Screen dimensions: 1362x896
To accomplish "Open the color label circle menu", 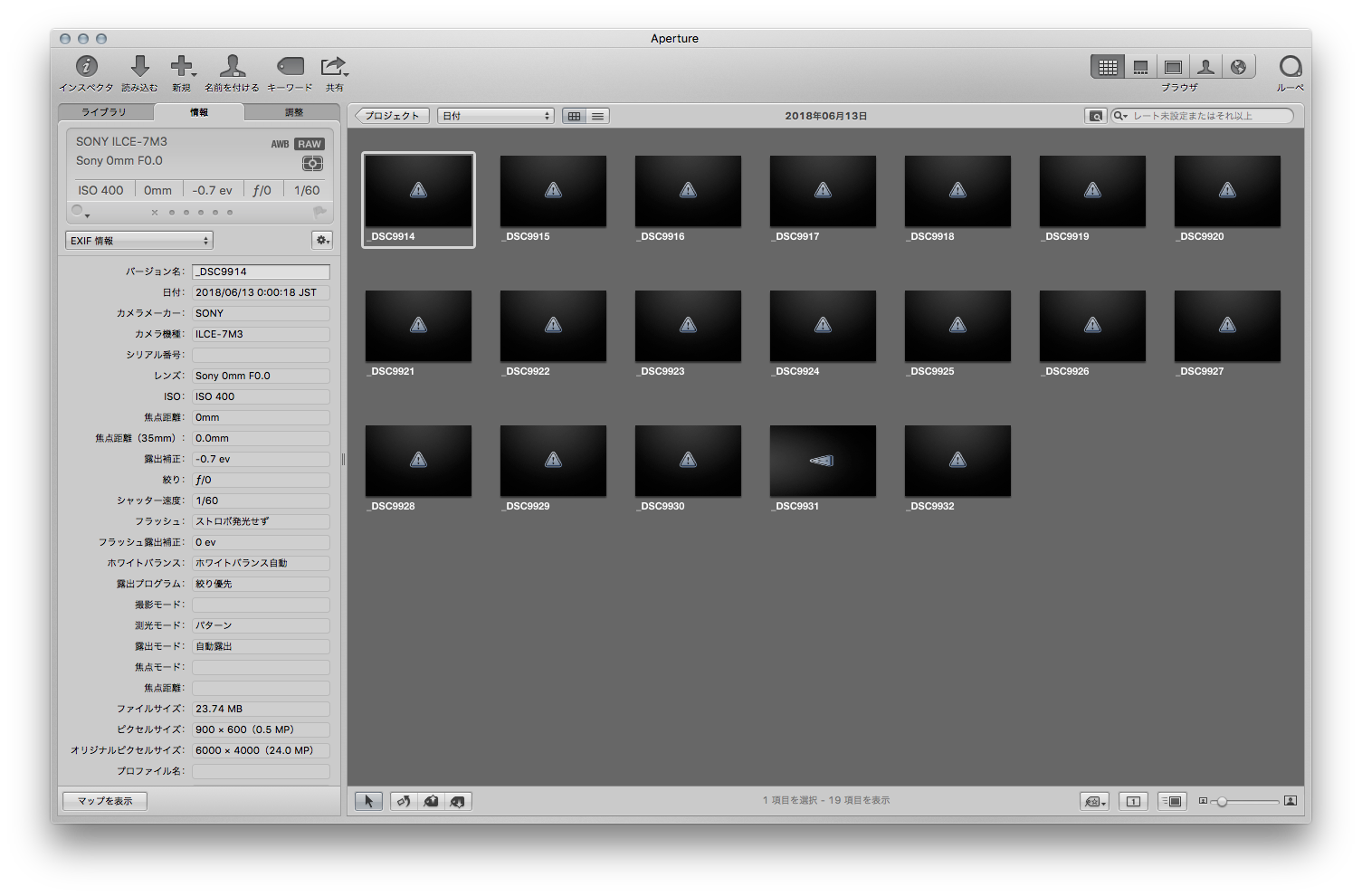I will pos(80,212).
